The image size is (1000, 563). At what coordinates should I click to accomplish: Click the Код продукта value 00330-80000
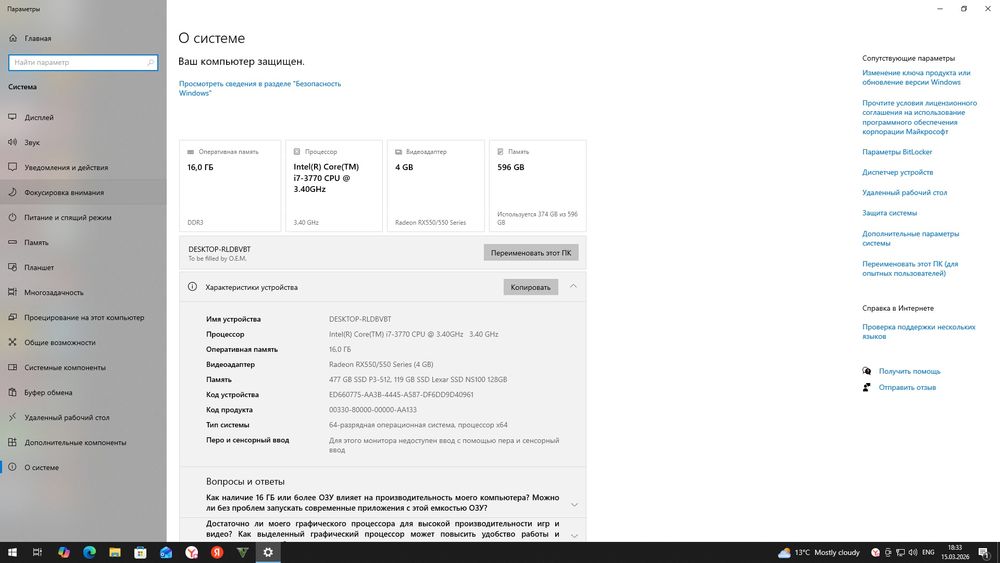pos(372,410)
